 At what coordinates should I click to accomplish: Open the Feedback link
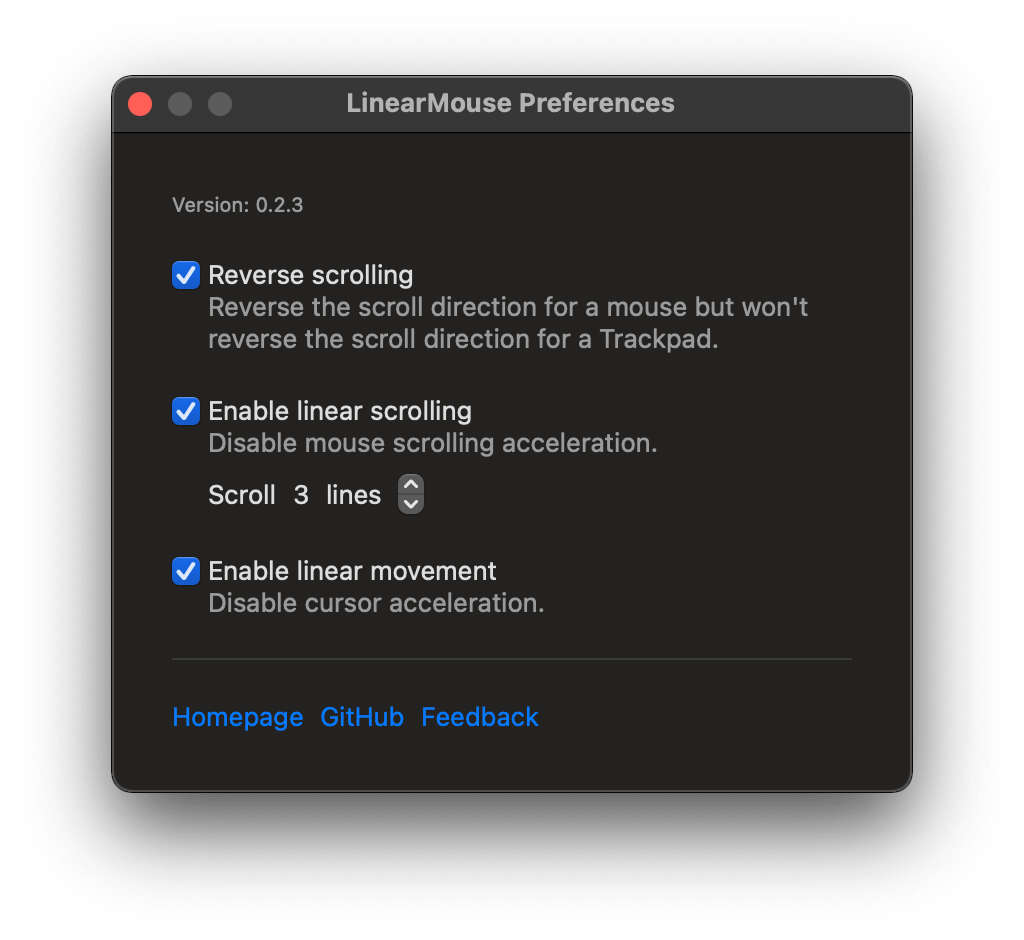coord(479,717)
